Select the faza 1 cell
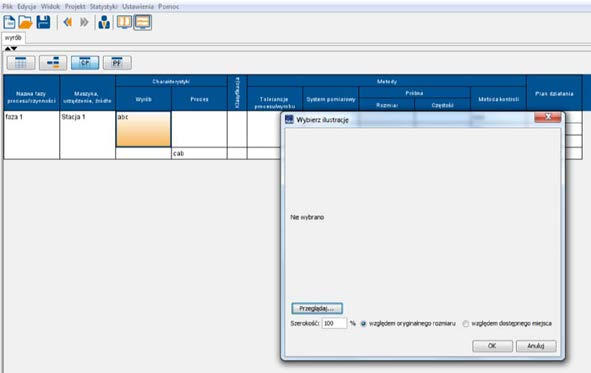This screenshot has width=591, height=373. coord(32,135)
